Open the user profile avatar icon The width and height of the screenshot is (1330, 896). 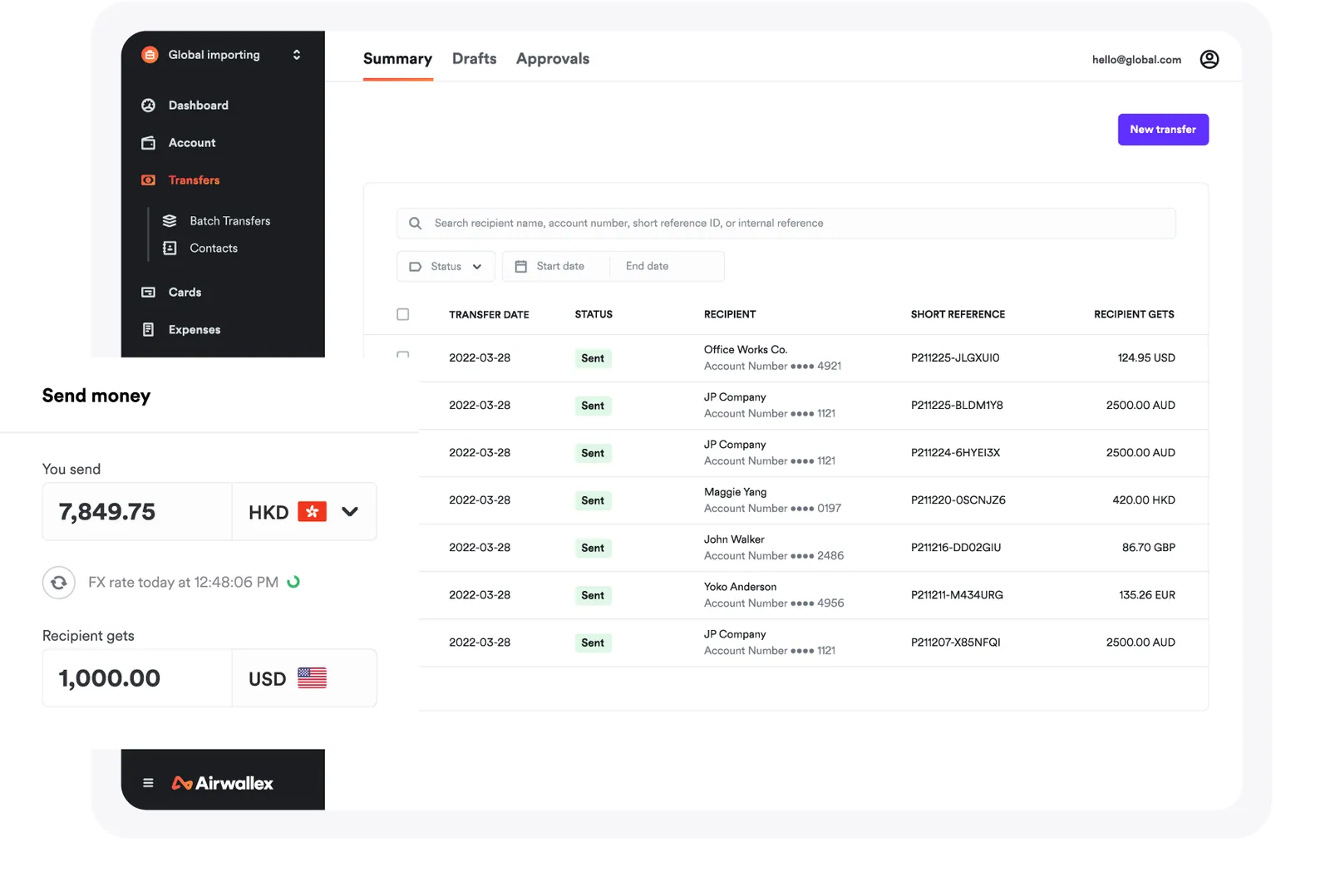(1209, 59)
